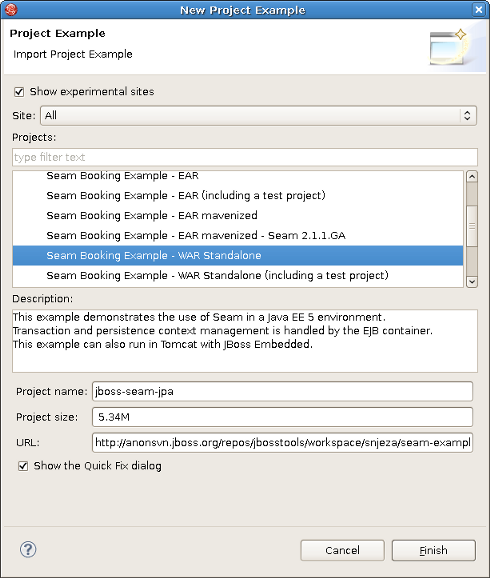Click the type filter text field

(245, 157)
